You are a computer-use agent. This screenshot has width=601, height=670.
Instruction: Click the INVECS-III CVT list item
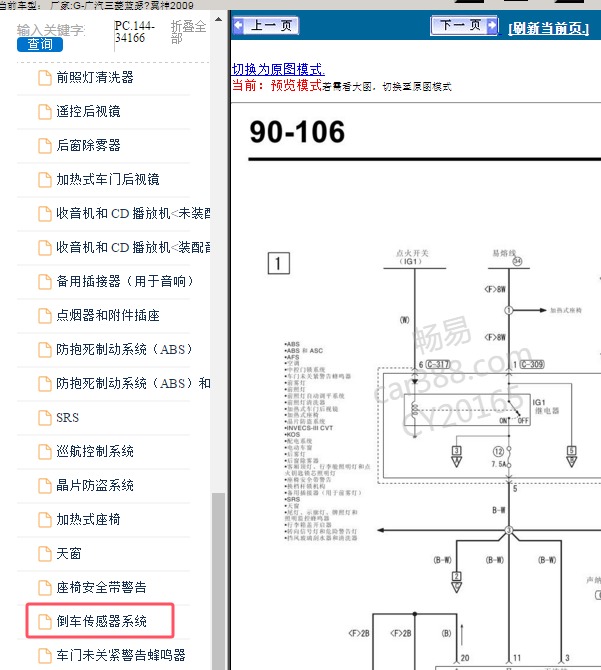coord(309,428)
